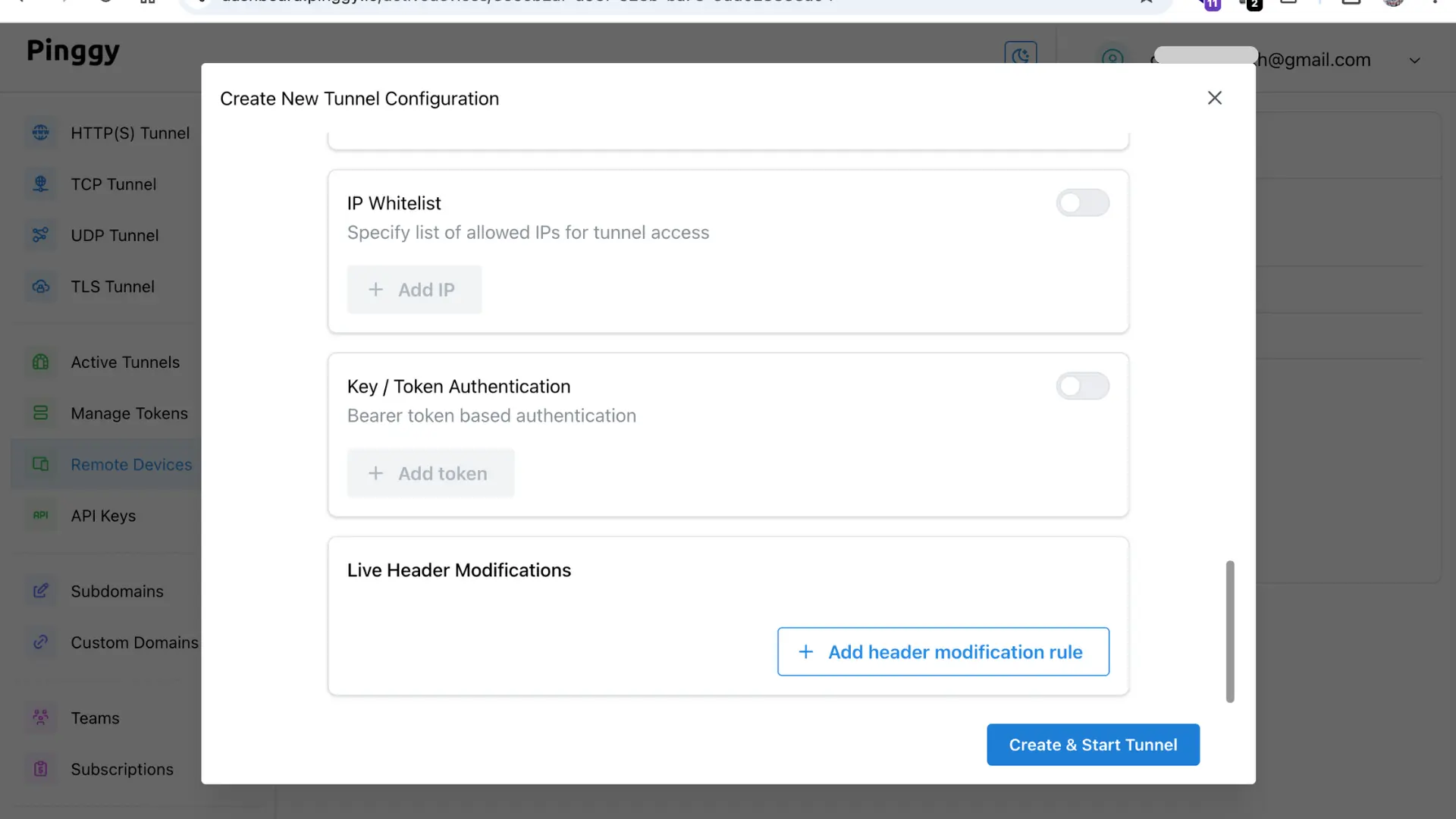The image size is (1456, 819).
Task: Click the Manage Tokens icon
Action: click(x=41, y=413)
